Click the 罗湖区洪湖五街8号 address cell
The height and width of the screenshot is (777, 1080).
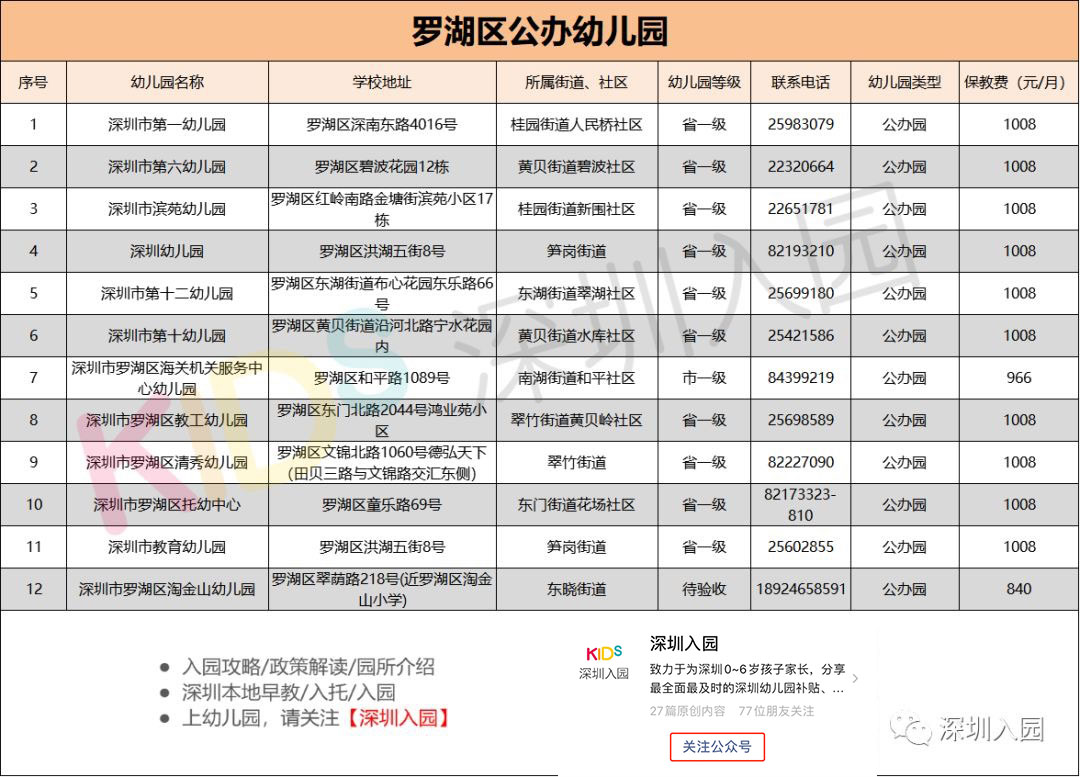383,251
